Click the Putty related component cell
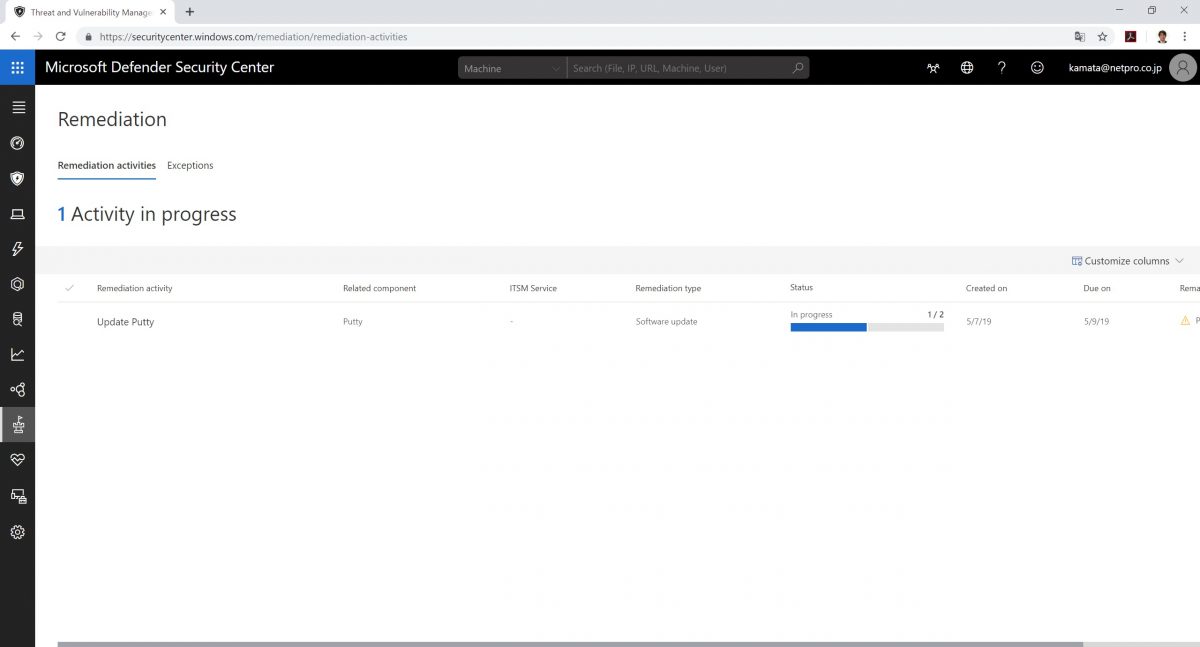 tap(352, 322)
